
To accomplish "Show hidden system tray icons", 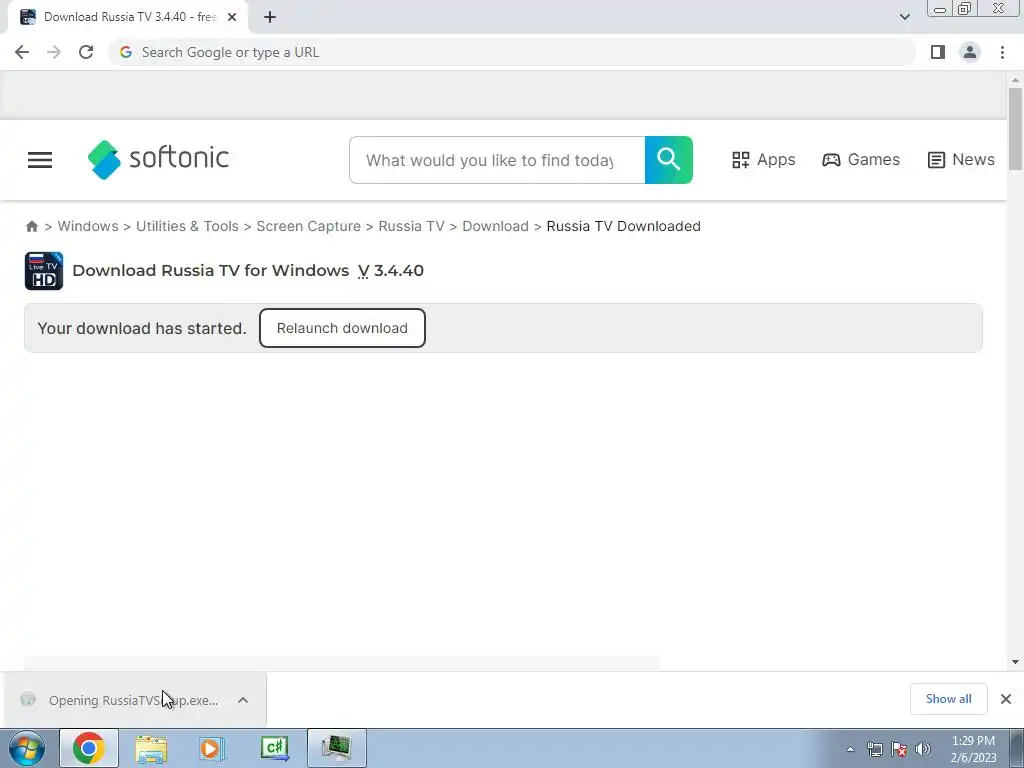I will [x=850, y=749].
